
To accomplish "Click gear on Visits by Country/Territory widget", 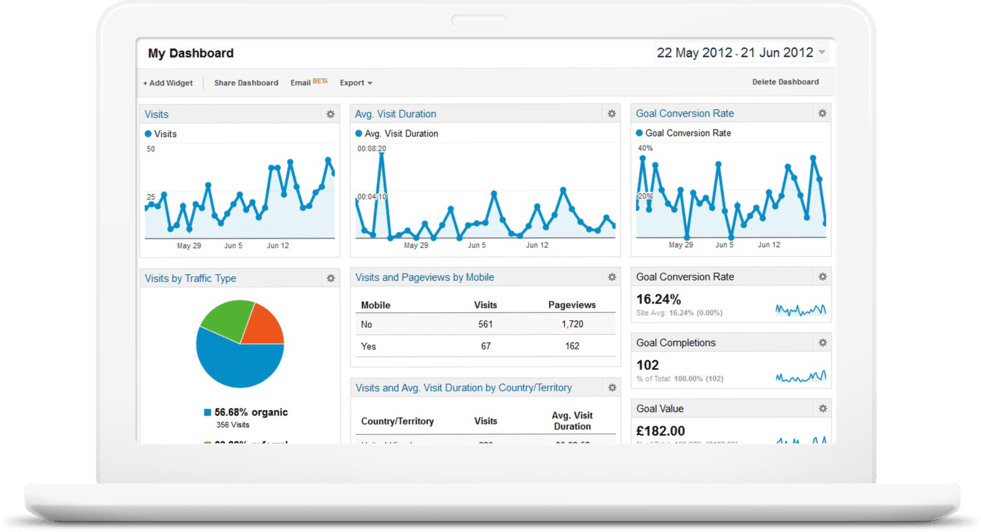I will [612, 387].
